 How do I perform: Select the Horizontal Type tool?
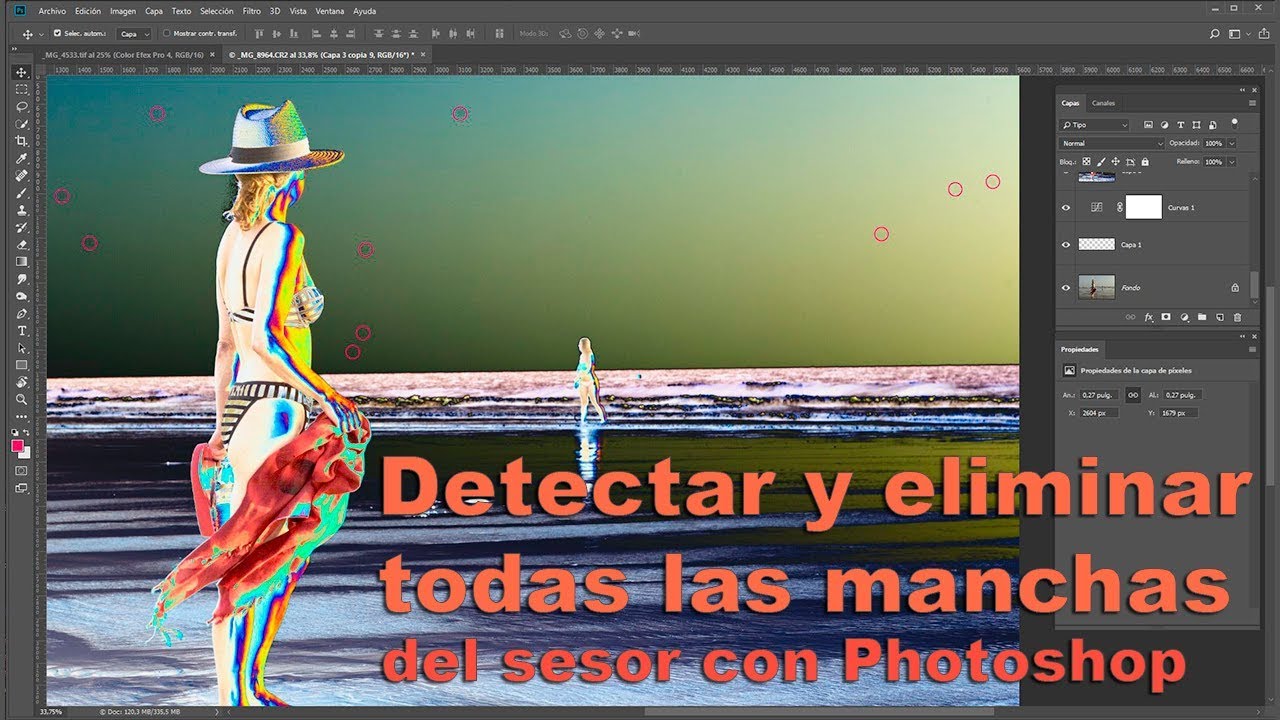(x=22, y=331)
